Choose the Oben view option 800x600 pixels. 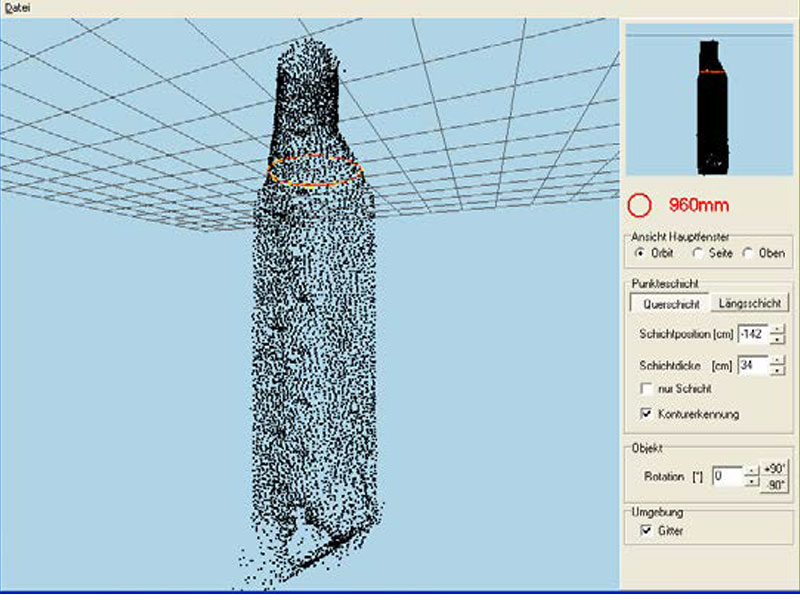point(748,253)
